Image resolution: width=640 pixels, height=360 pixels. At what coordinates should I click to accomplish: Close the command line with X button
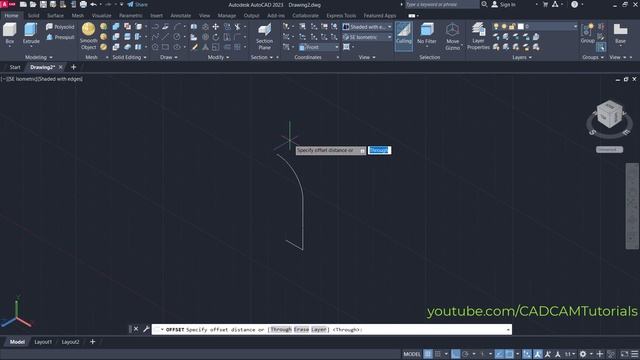coord(136,329)
